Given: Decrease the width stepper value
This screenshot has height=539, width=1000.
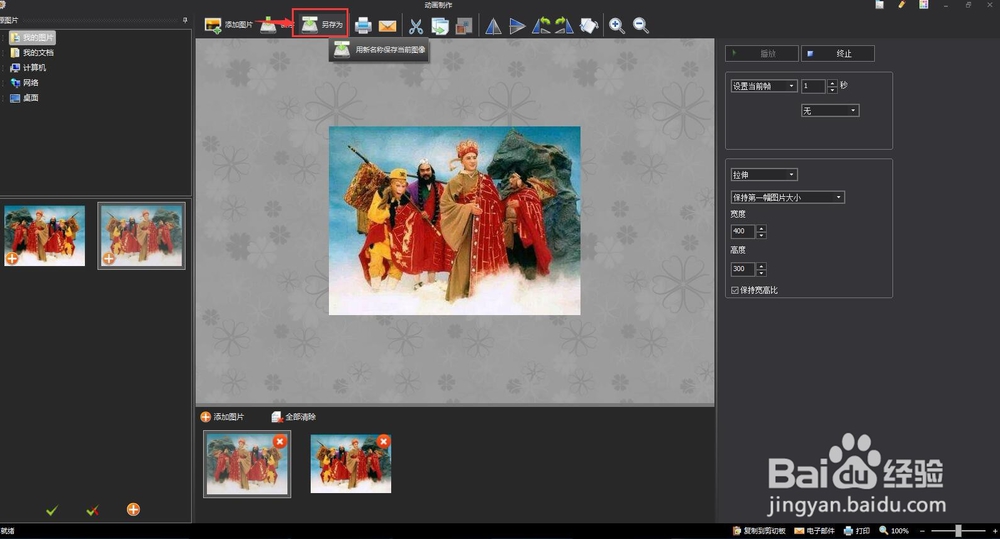Looking at the screenshot, I should 761,235.
